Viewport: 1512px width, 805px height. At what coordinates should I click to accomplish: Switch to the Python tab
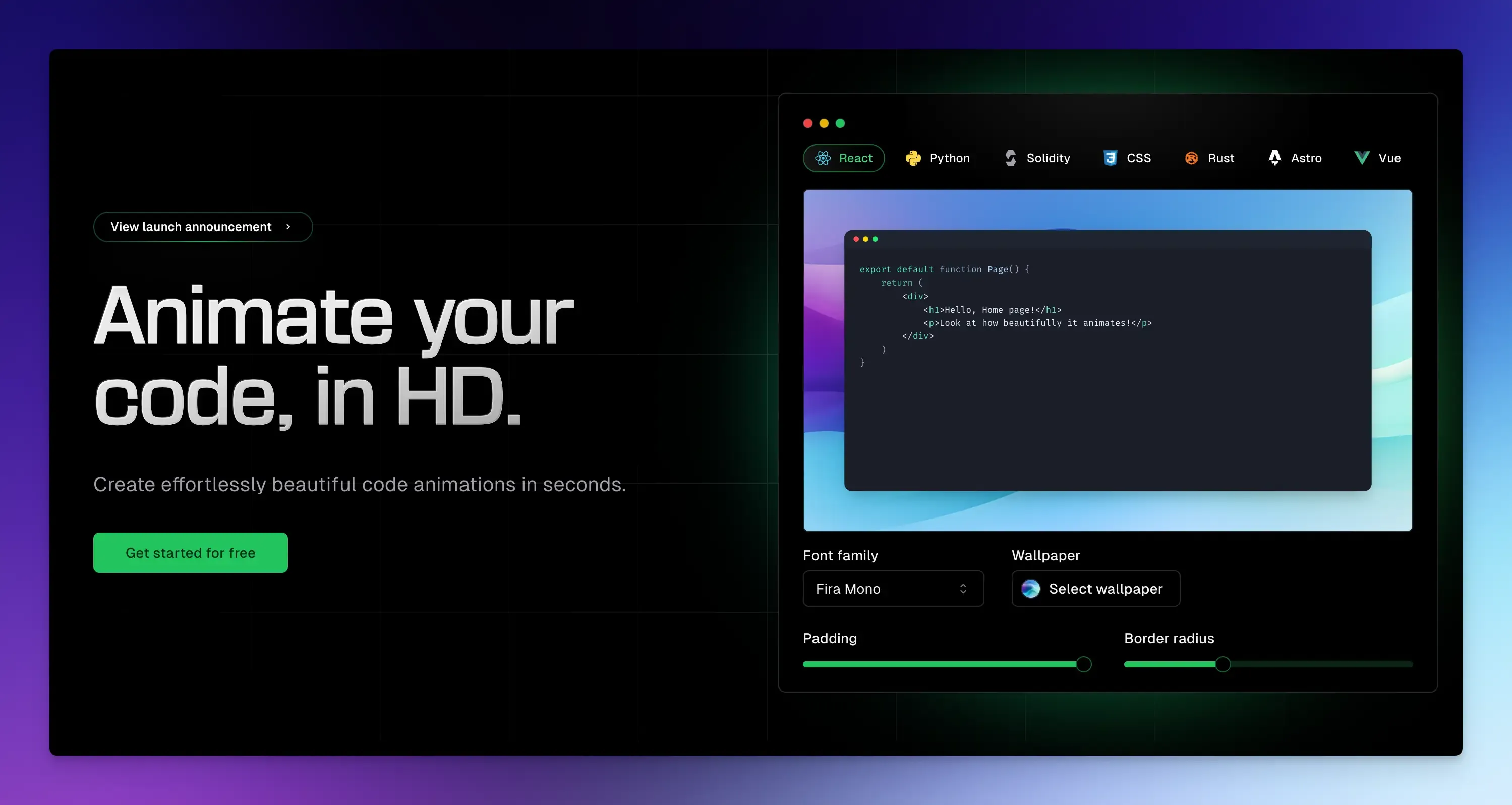(x=949, y=158)
